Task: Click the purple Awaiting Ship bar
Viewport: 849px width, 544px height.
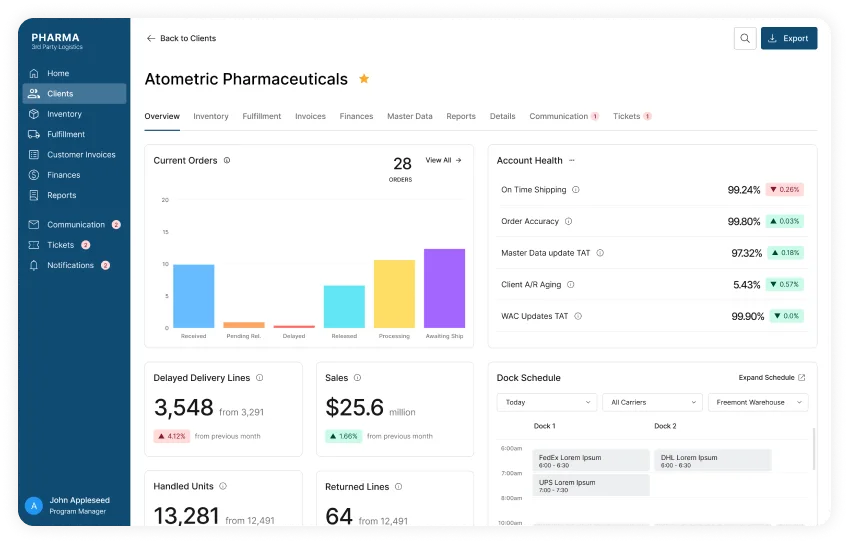Action: tap(444, 288)
